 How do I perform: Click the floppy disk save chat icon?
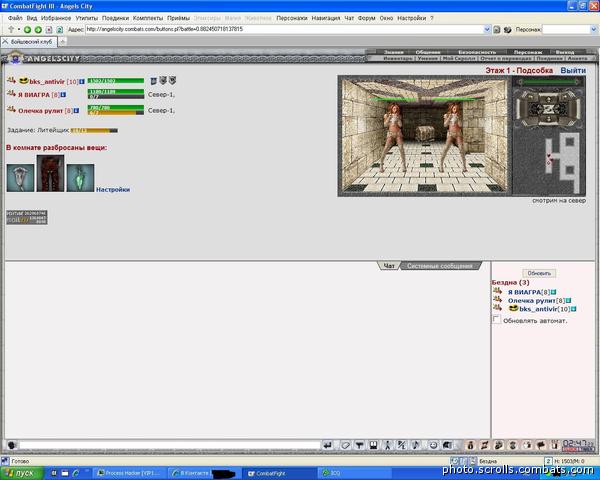click(x=373, y=445)
